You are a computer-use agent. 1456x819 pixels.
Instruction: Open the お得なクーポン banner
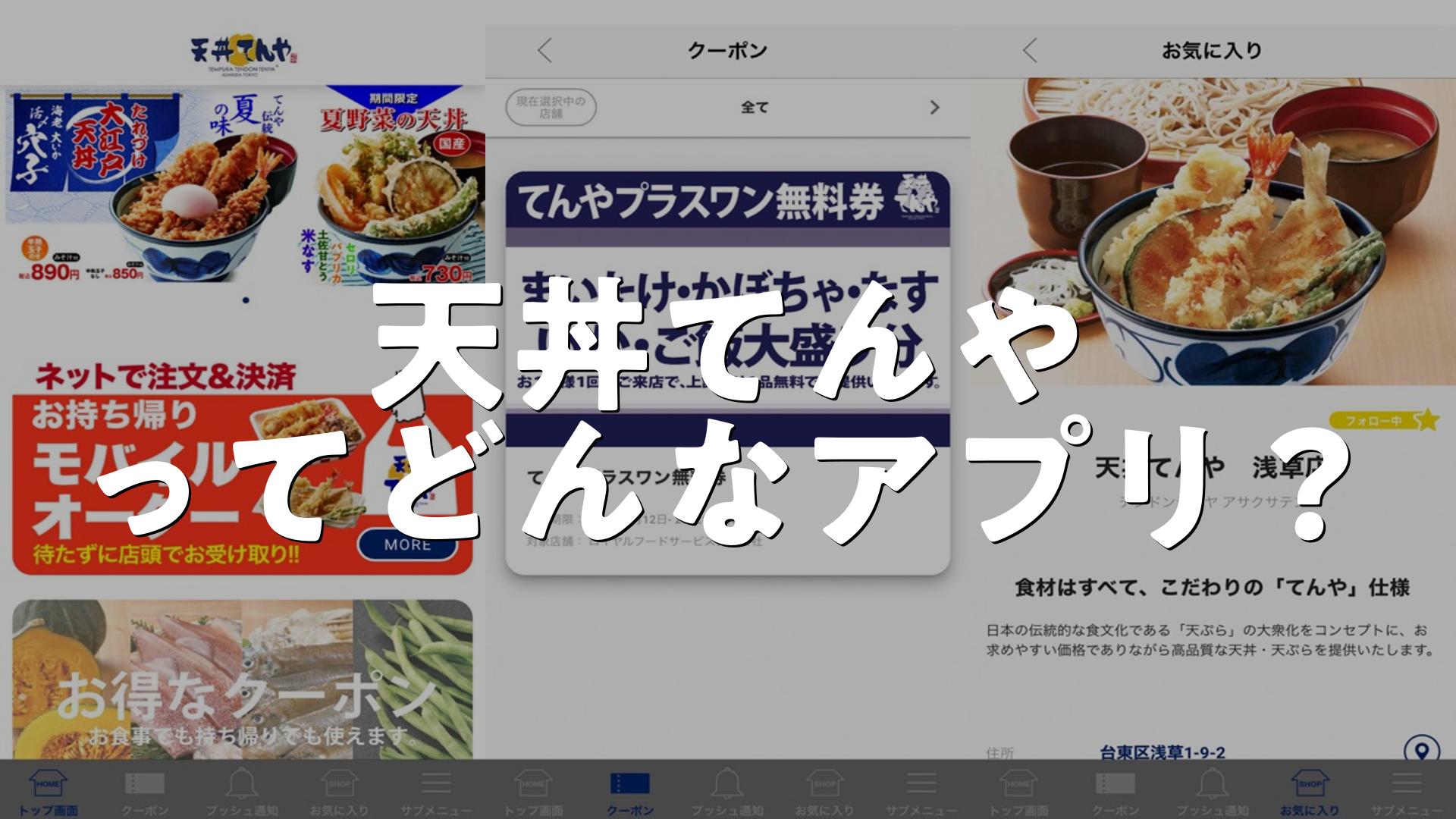click(x=243, y=679)
